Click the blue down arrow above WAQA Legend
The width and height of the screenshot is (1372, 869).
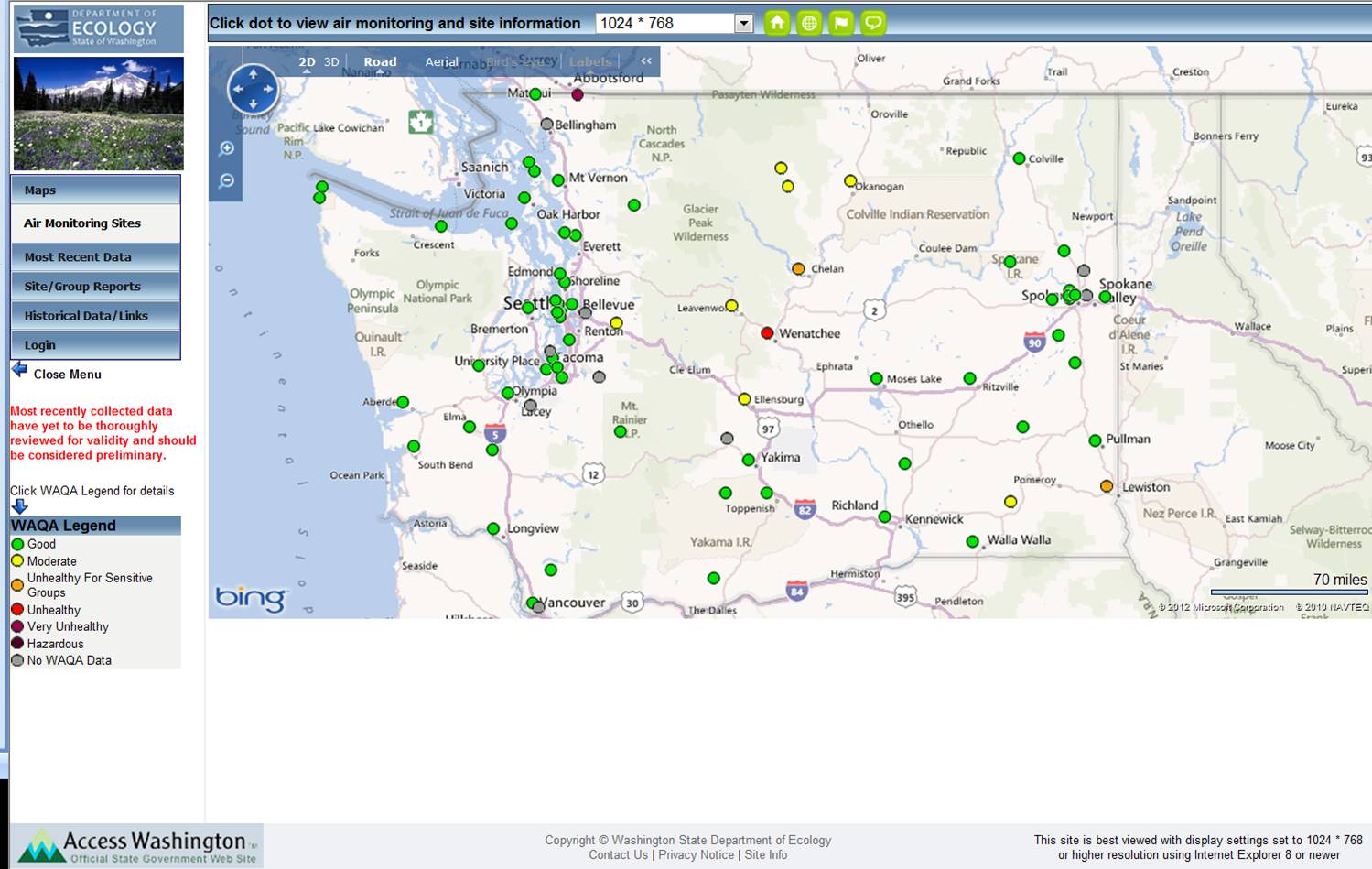pos(20,506)
